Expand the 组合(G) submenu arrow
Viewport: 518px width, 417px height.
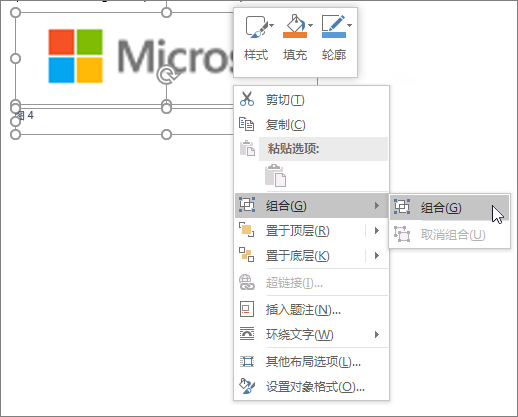pos(377,205)
